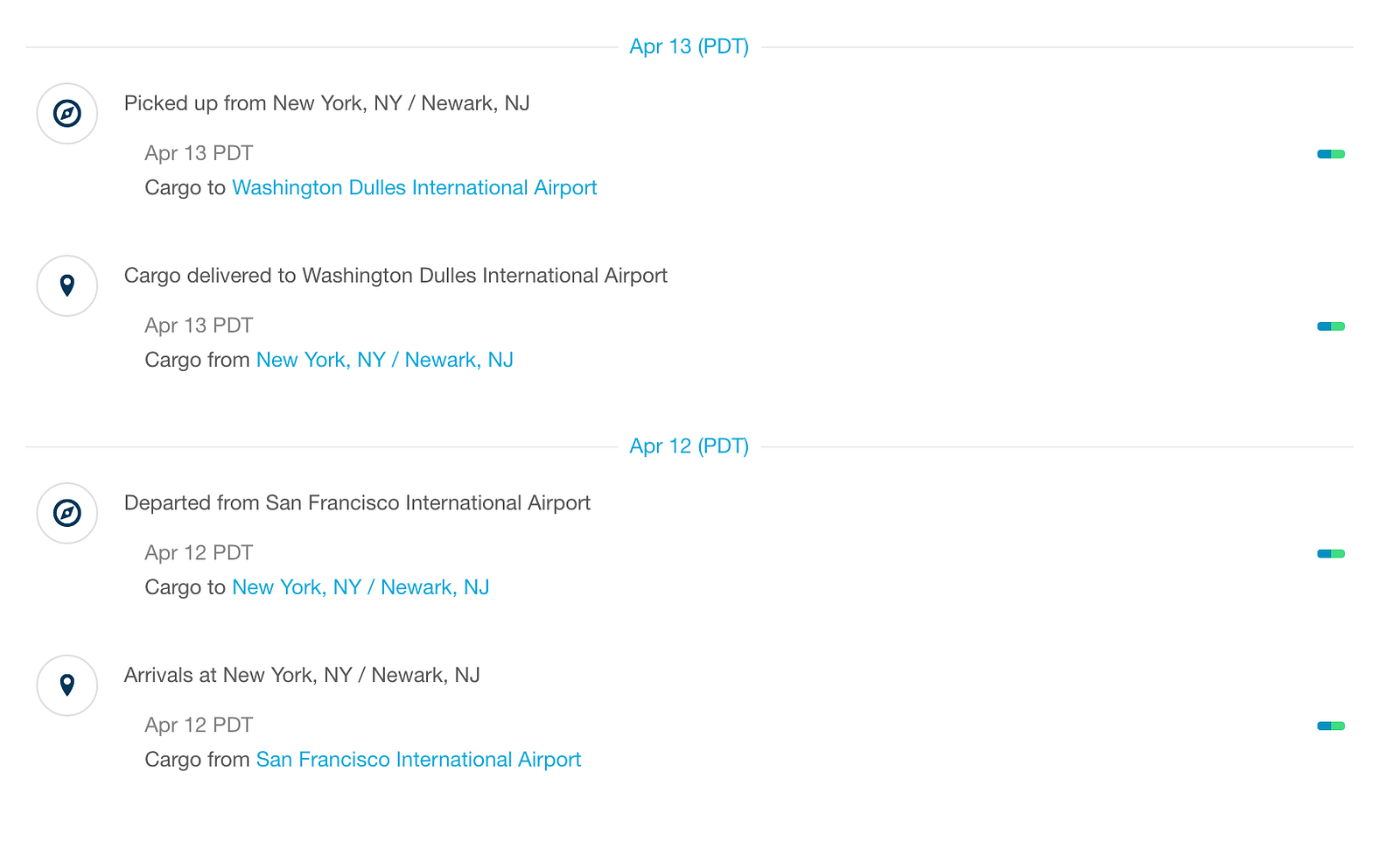The image size is (1400, 849).
Task: Click pin icon beside Cargo delivered to Washington Dulles
Action: [x=67, y=285]
